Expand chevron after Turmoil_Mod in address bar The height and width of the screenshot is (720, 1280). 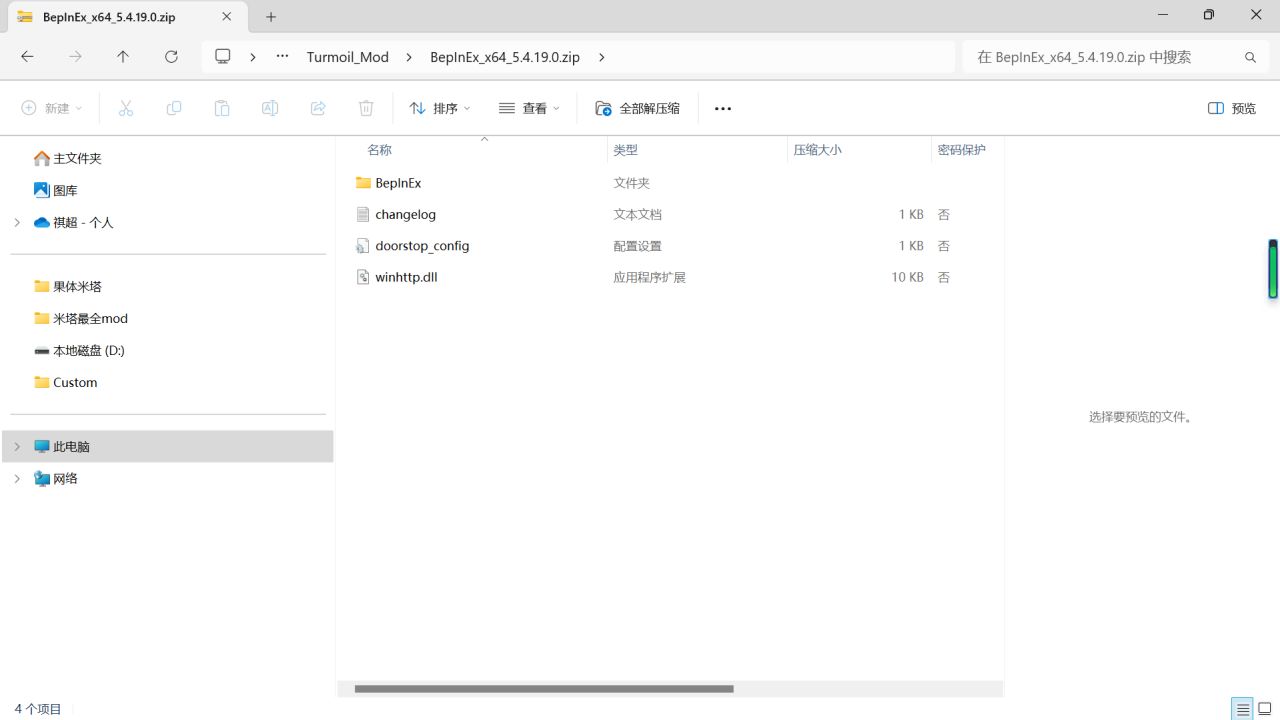point(409,57)
